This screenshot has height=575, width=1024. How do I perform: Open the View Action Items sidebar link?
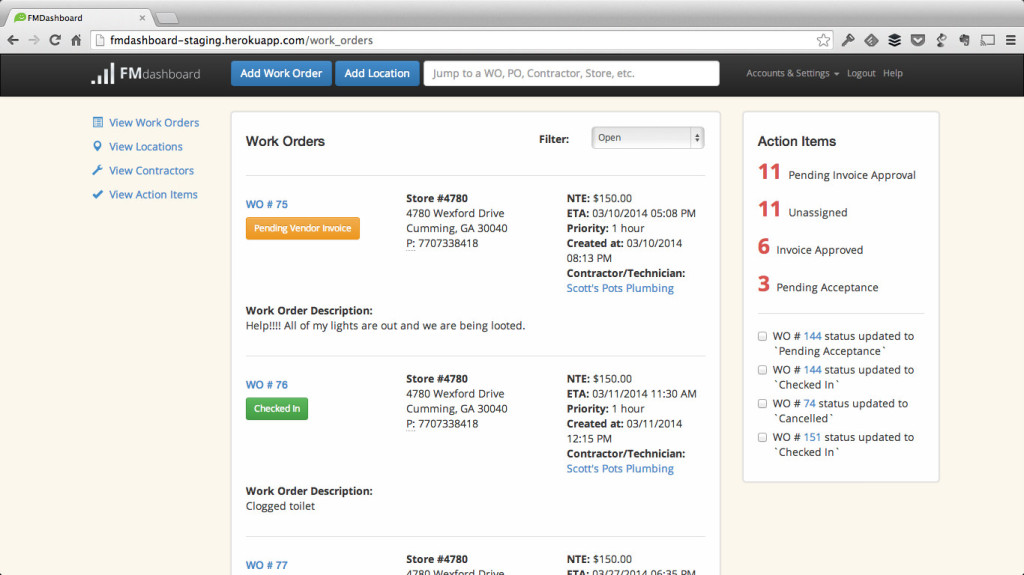point(153,194)
